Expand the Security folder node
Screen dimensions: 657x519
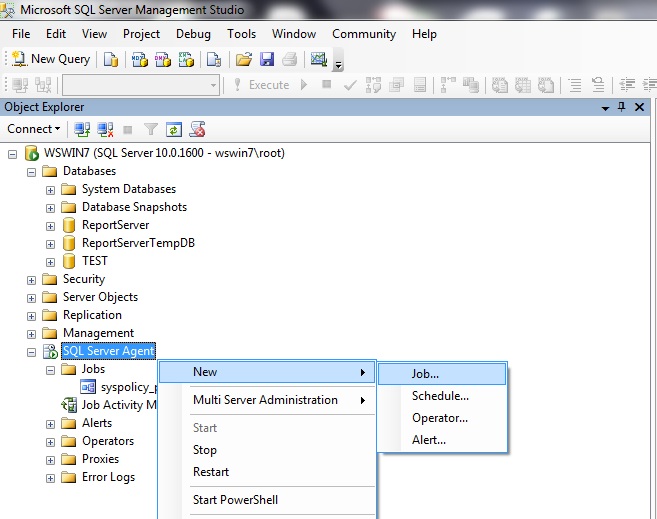tap(32, 279)
